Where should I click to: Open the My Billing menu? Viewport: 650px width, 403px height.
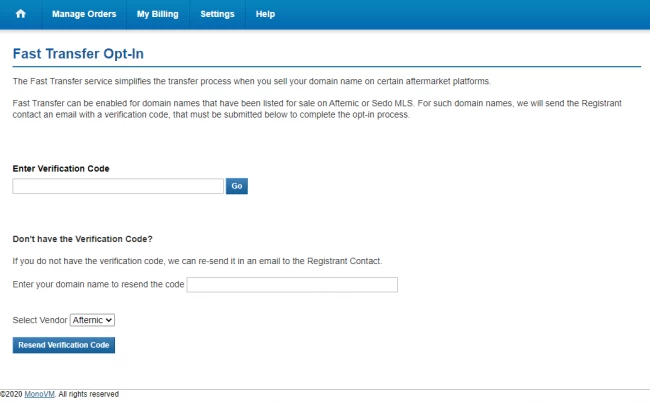coord(158,14)
